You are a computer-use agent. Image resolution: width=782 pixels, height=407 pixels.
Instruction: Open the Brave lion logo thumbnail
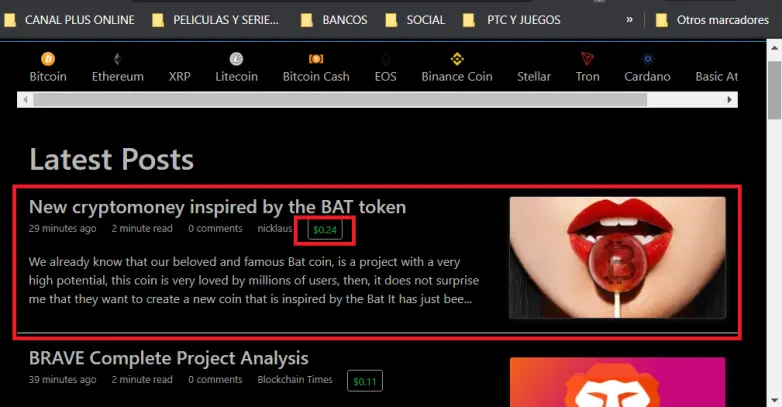pos(617,382)
